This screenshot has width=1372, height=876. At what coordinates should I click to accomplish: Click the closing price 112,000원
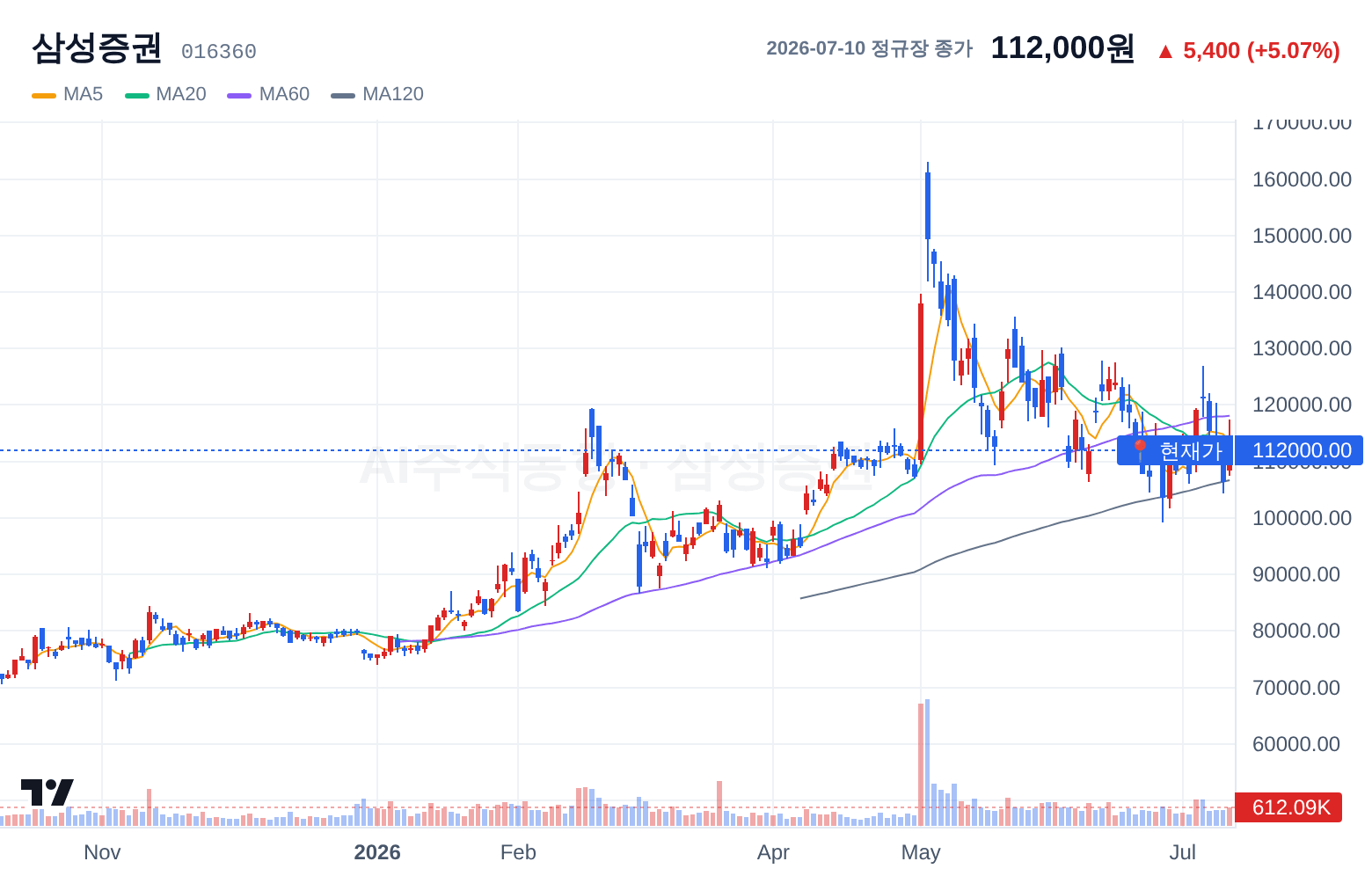tap(1062, 48)
